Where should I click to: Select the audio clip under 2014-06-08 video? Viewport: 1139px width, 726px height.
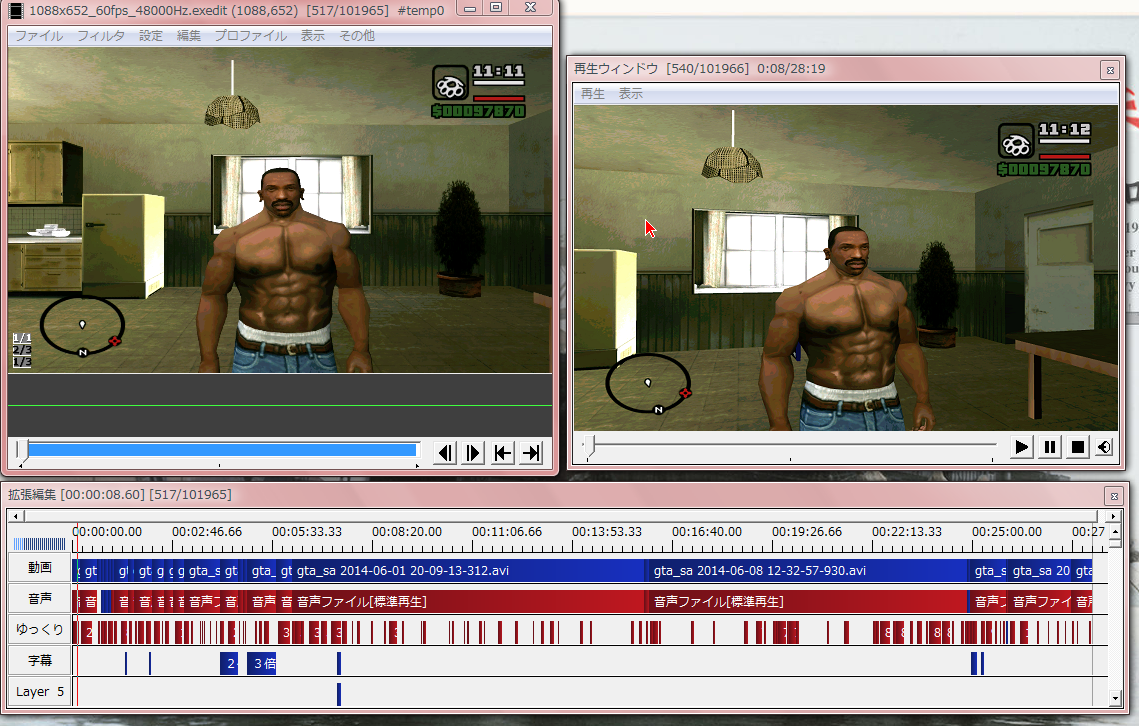click(807, 602)
